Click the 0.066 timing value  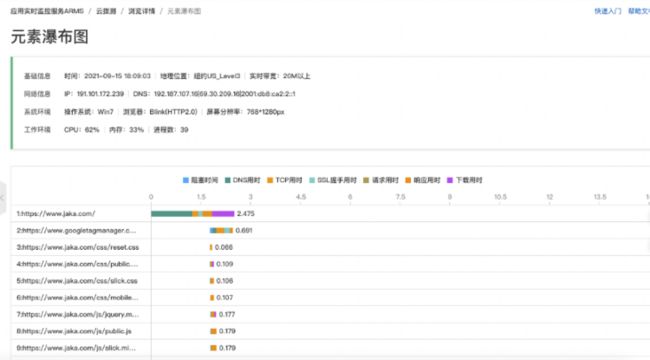[x=224, y=247]
